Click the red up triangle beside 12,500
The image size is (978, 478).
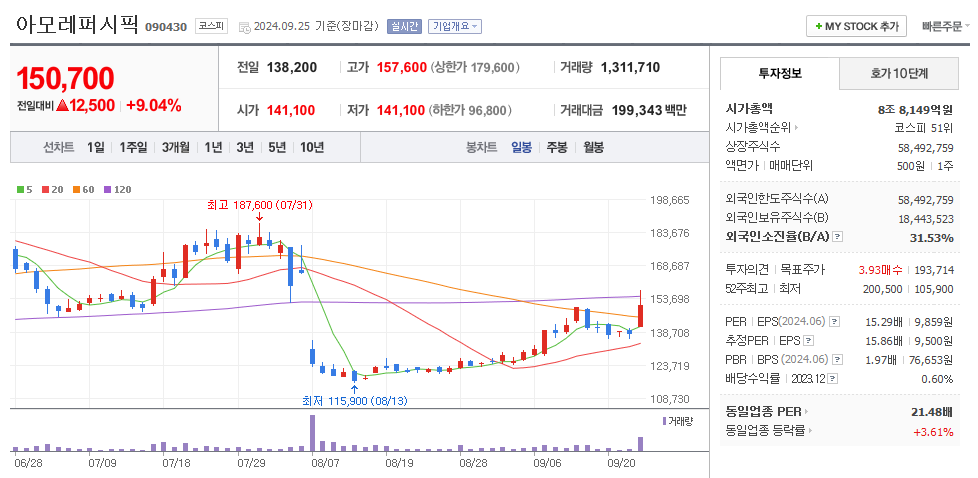62,106
